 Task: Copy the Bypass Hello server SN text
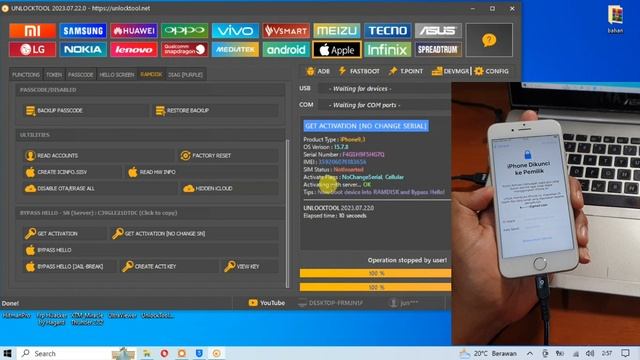(x=98, y=213)
